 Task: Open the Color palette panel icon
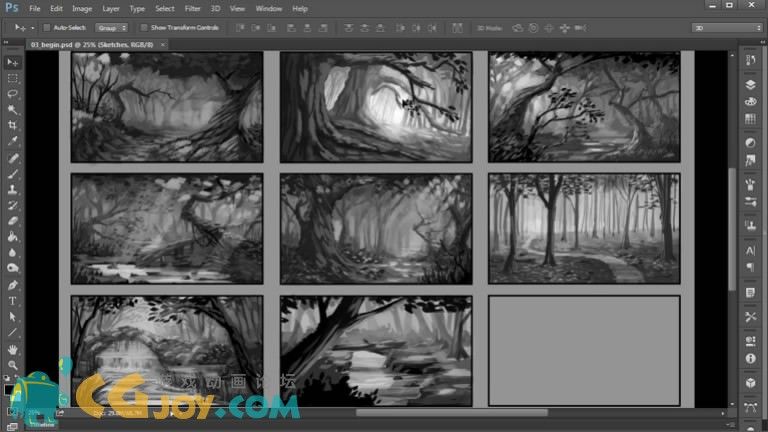pos(750,101)
